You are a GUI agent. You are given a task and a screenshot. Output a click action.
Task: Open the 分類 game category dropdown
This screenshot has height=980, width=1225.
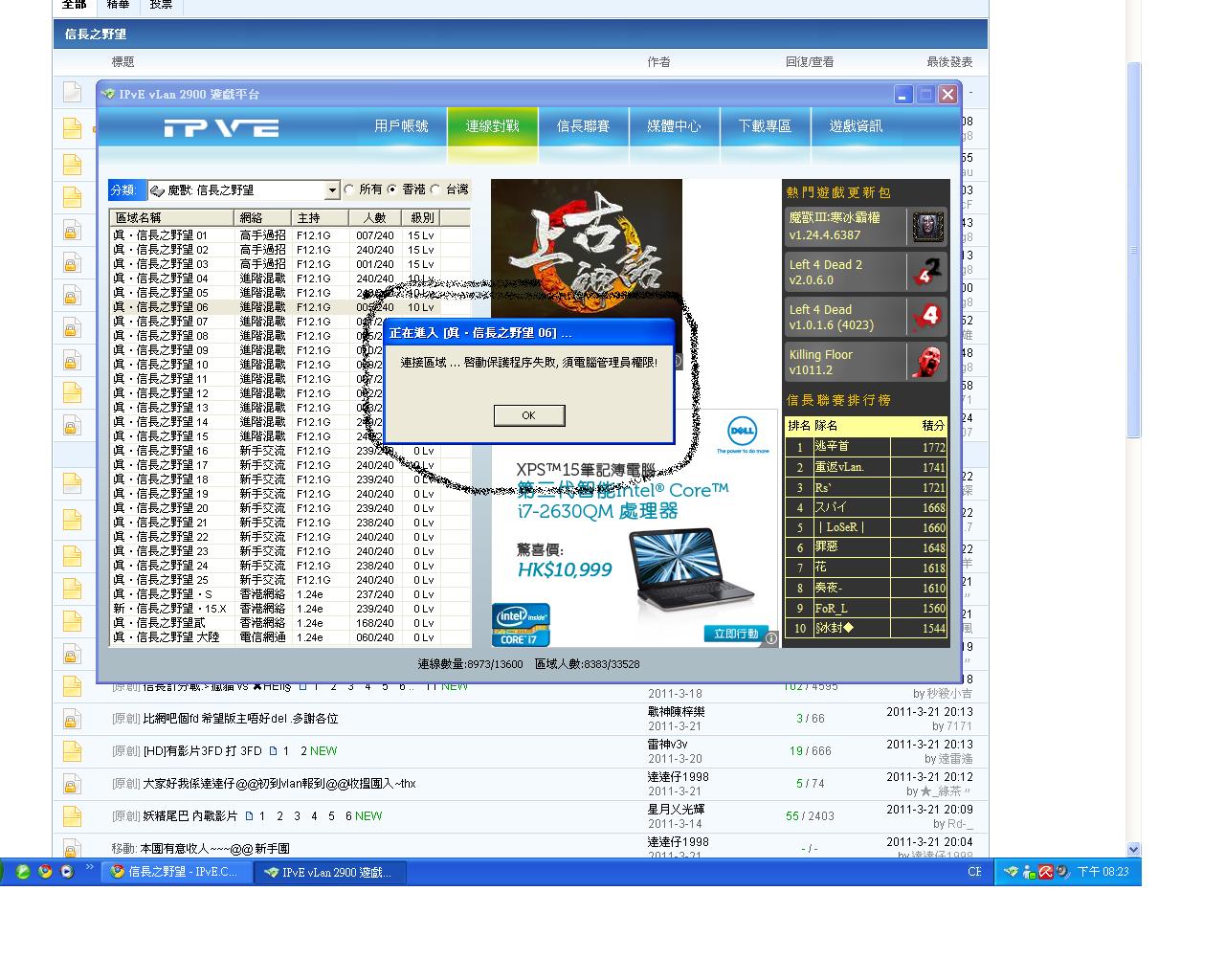tap(332, 190)
